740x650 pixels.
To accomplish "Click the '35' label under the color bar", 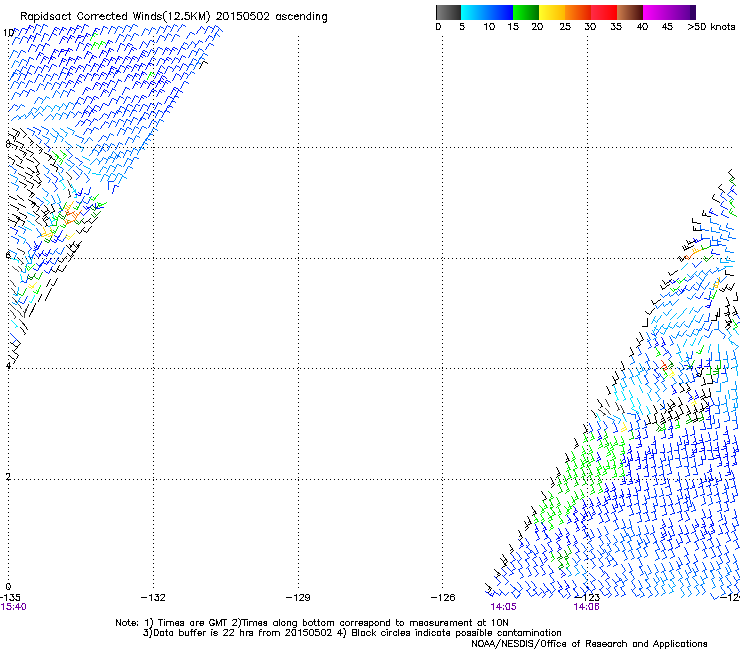I will click(616, 27).
